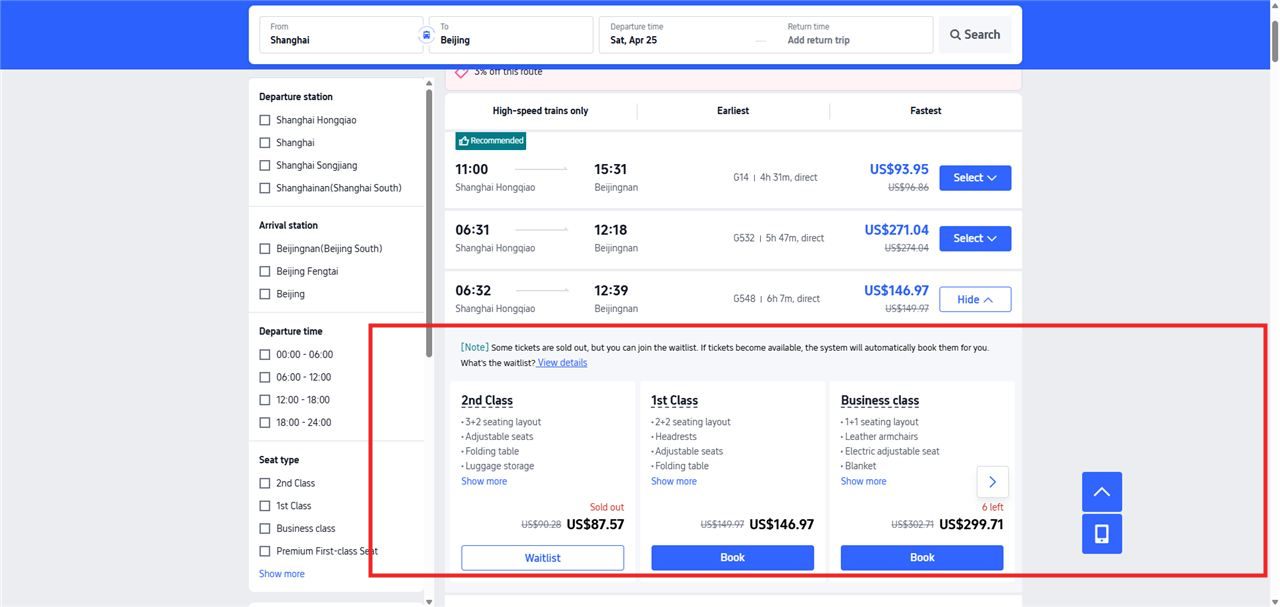Click the mobile app phone icon
The width and height of the screenshot is (1280, 607).
point(1101,534)
